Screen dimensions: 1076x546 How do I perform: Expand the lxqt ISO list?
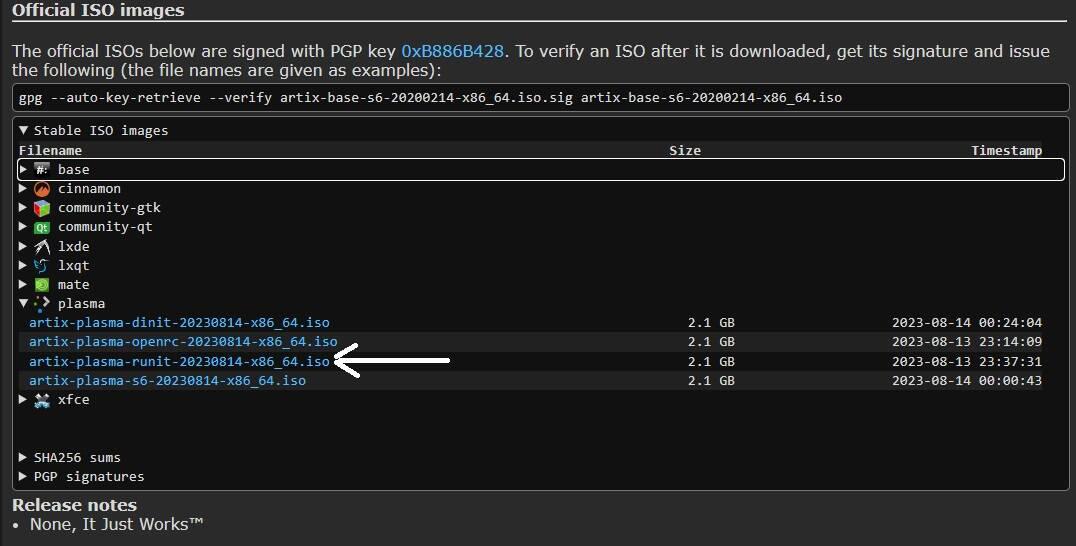tap(23, 265)
